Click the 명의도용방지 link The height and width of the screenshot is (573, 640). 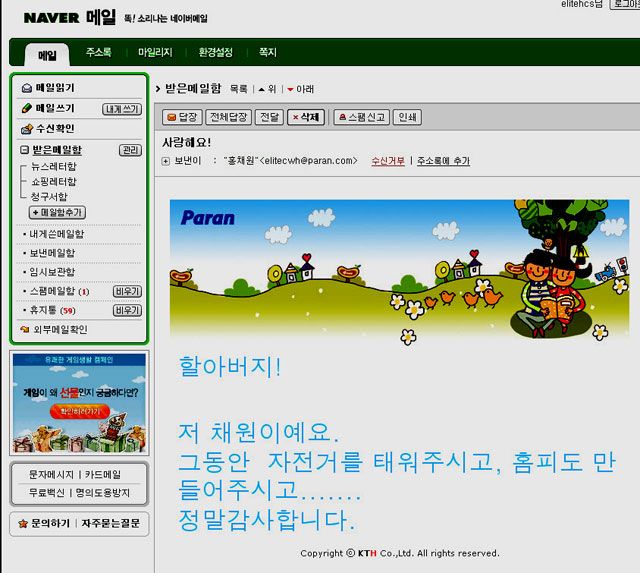pos(103,493)
